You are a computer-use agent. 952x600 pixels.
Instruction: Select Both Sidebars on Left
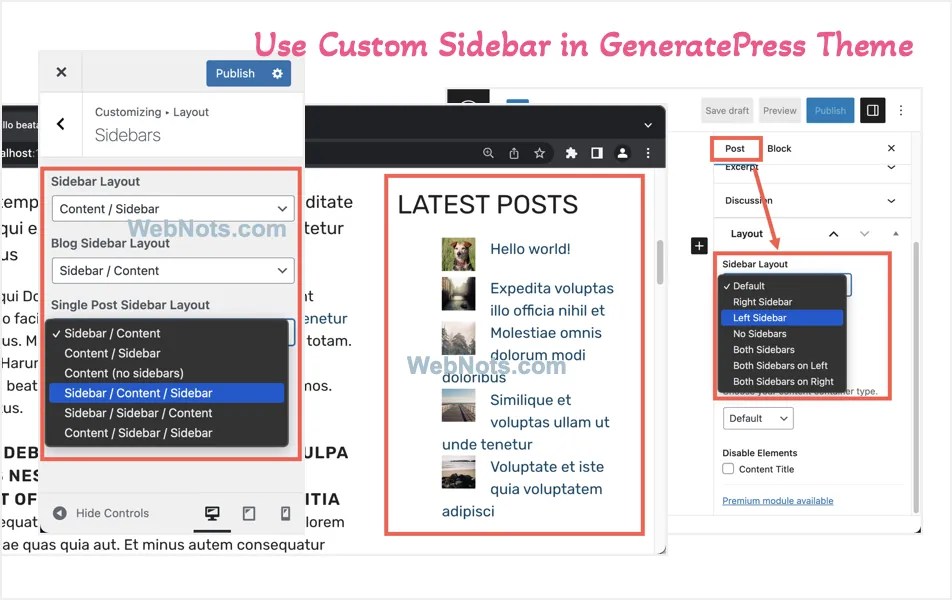click(x=782, y=366)
